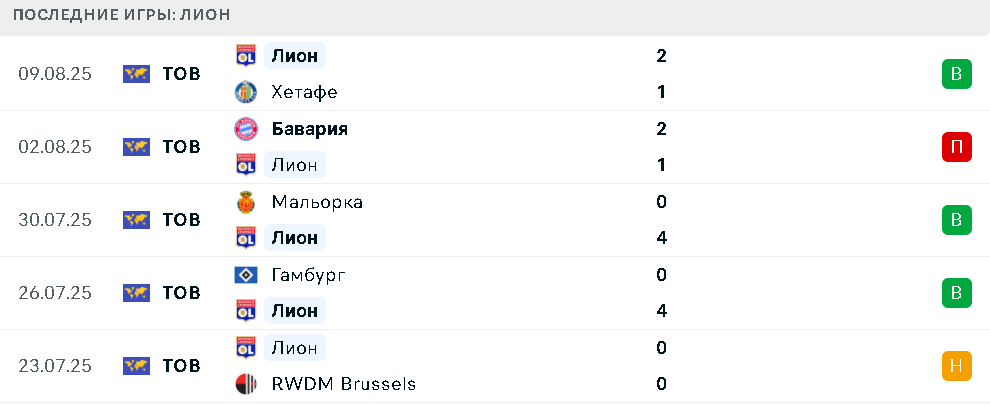Click red loss badge for Bayern match
The height and width of the screenshot is (405, 990).
957,147
